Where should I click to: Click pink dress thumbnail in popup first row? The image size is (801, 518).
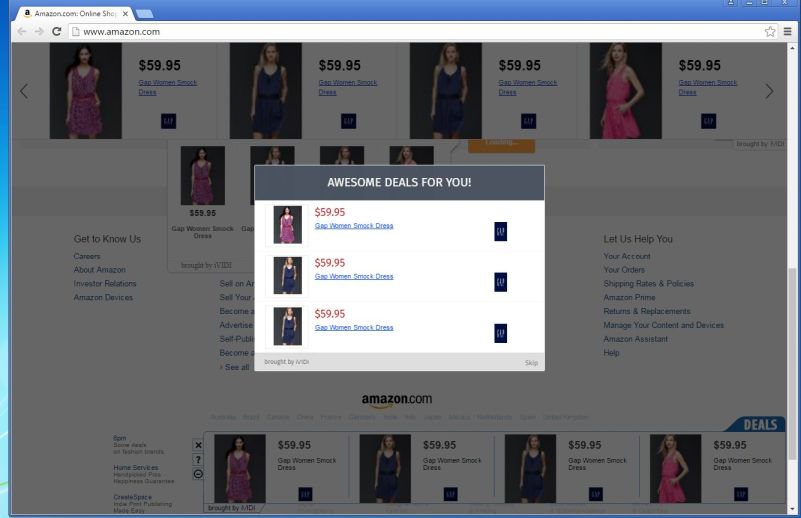(288, 225)
